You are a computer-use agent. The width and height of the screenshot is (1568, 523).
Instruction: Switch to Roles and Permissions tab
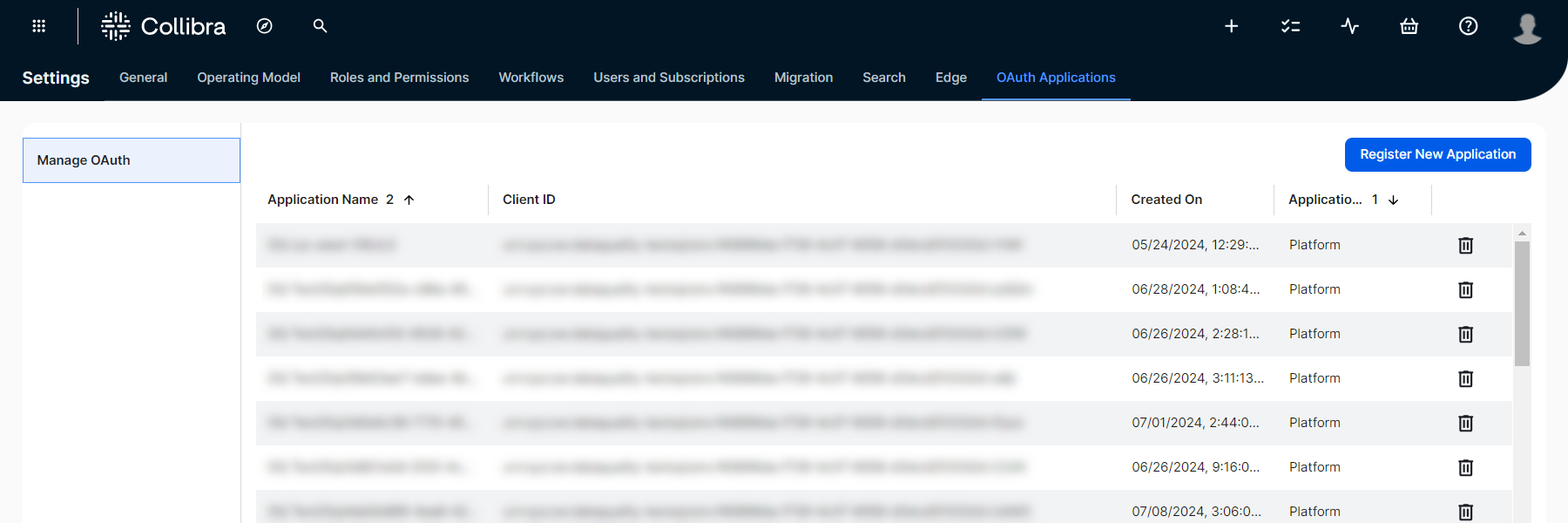399,78
